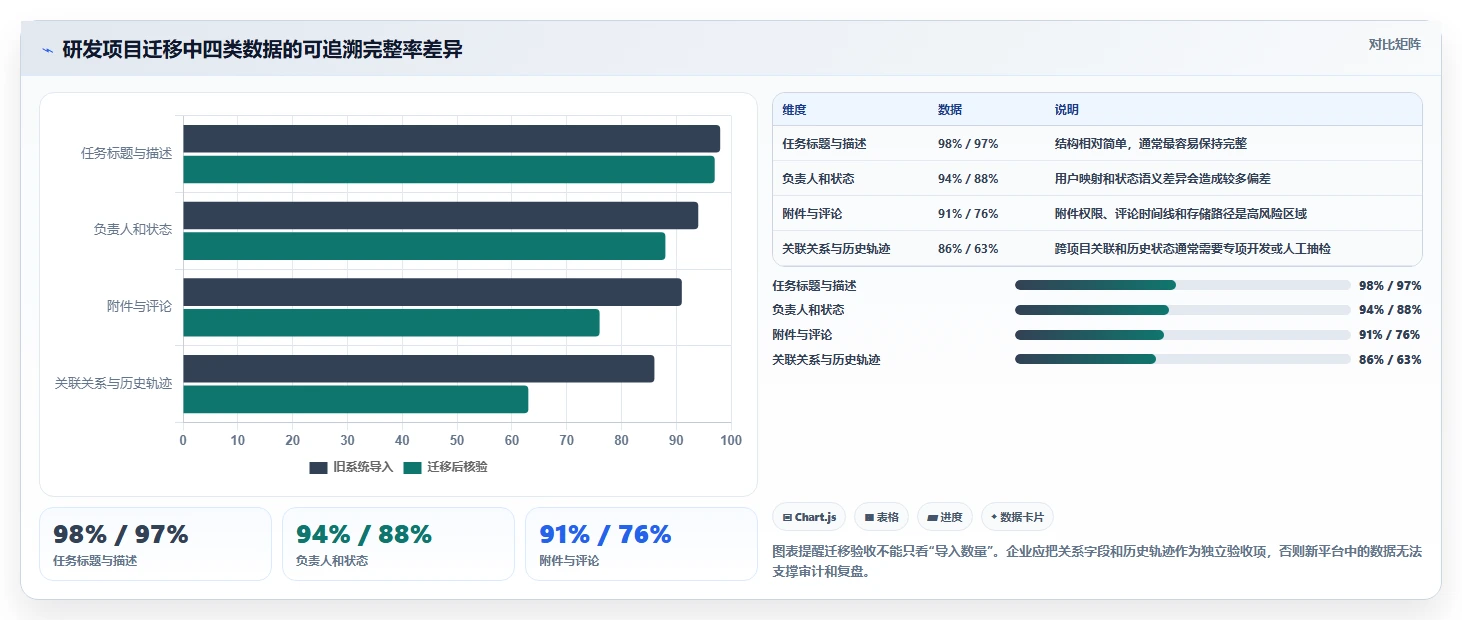Click dark bar for 任务标题与描述 in chart
Image resolution: width=1462 pixels, height=620 pixels.
[x=451, y=139]
